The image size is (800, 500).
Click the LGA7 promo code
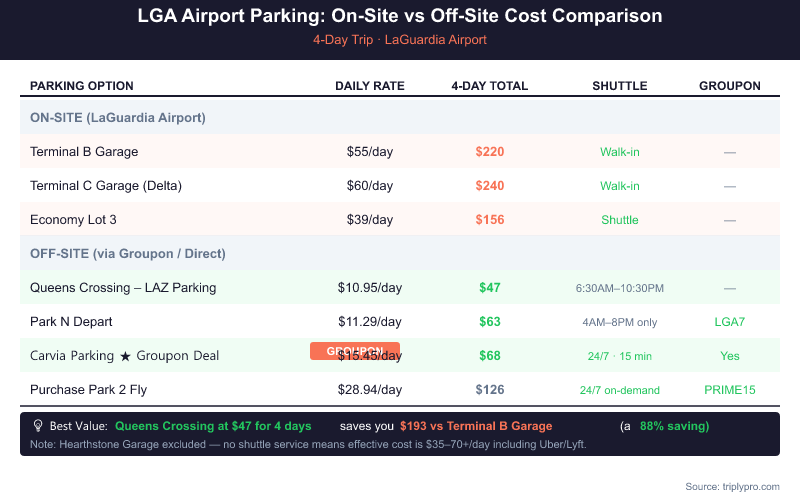(730, 322)
